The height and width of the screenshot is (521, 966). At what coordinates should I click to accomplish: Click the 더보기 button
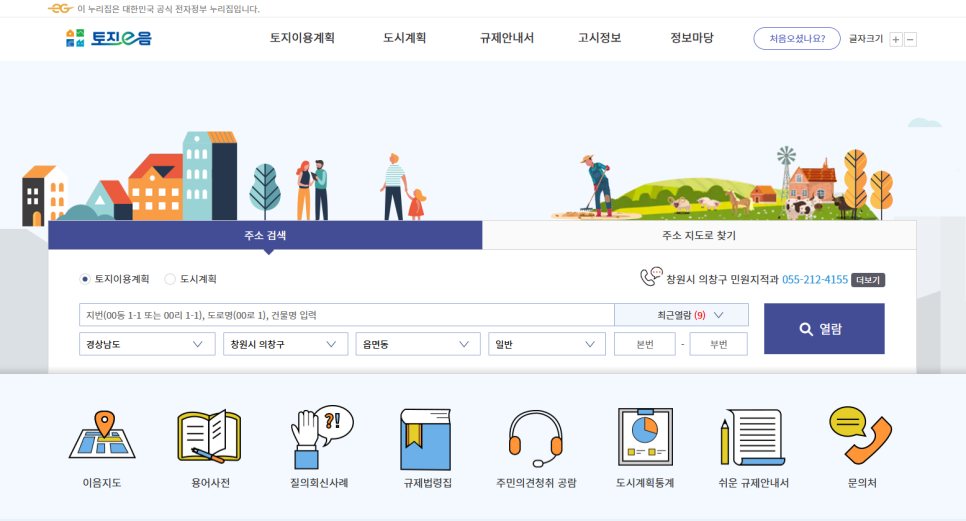[x=868, y=280]
